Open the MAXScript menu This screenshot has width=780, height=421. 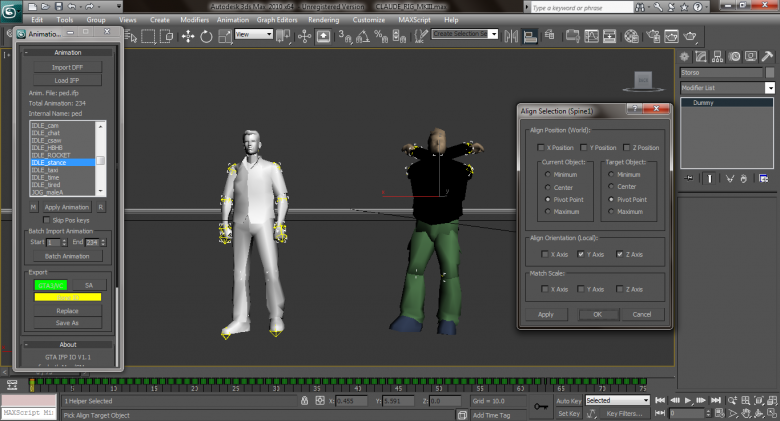414,20
